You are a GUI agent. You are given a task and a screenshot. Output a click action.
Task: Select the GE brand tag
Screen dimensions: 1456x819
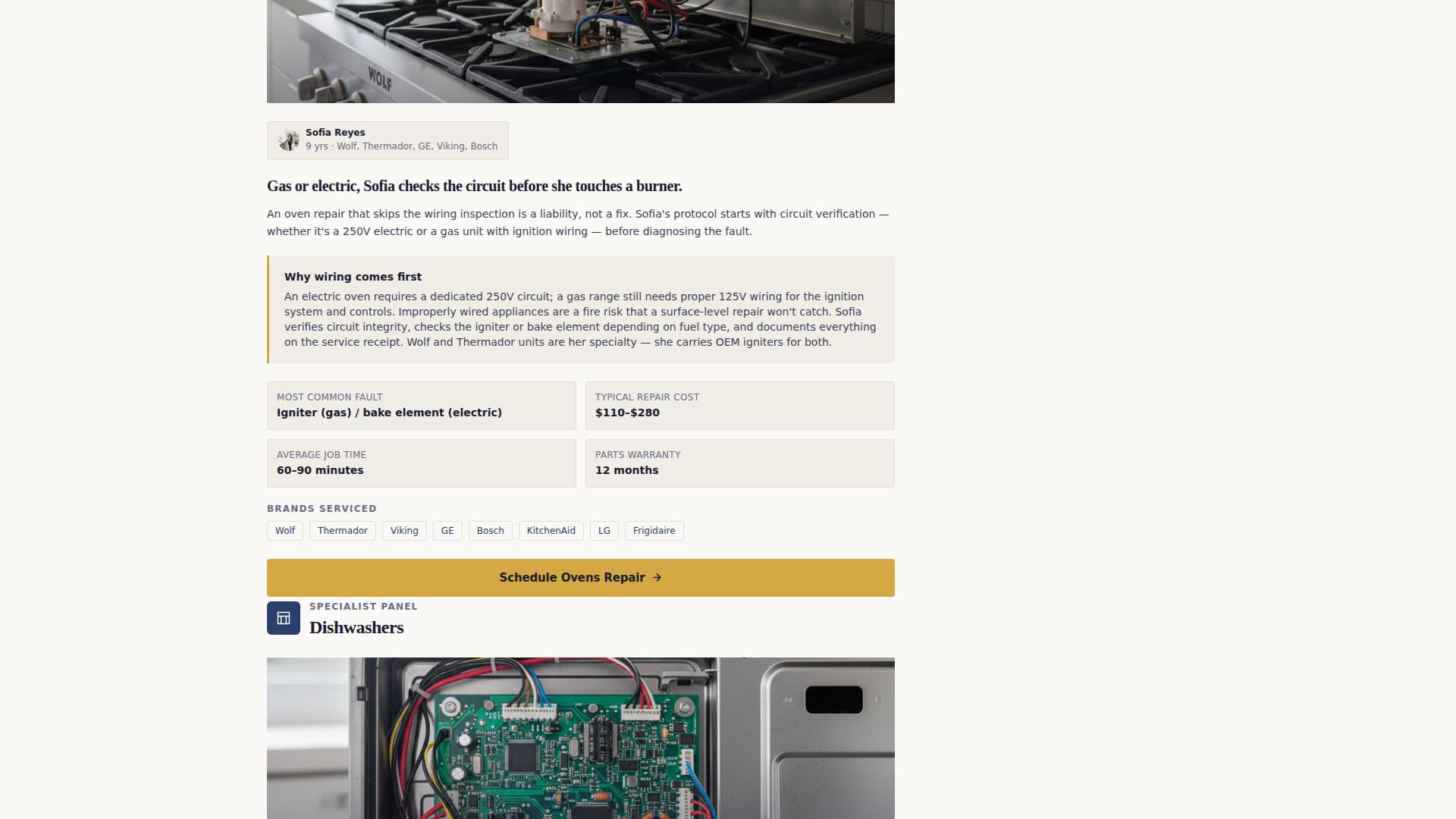click(x=447, y=531)
